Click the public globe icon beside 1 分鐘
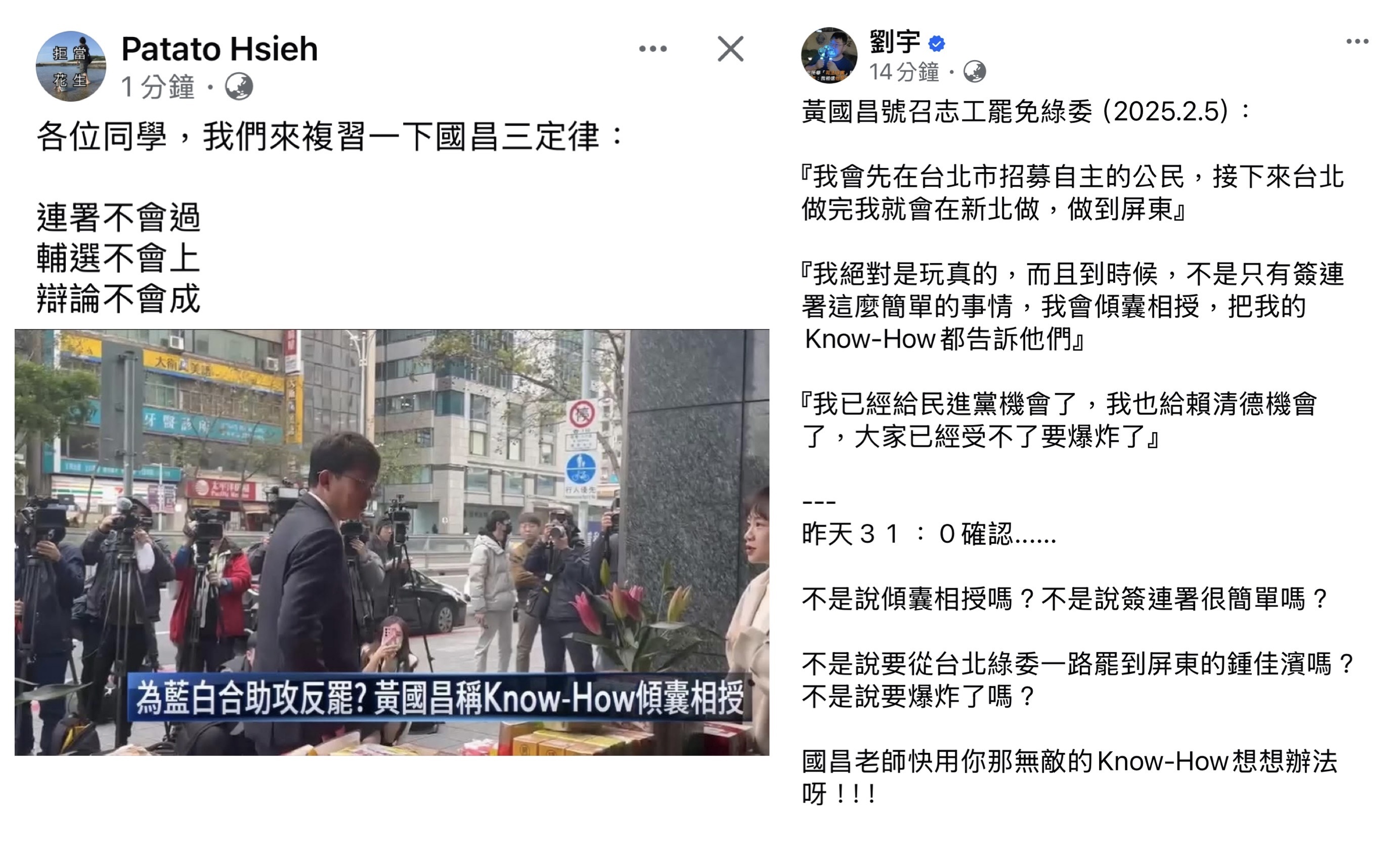 coord(239,87)
